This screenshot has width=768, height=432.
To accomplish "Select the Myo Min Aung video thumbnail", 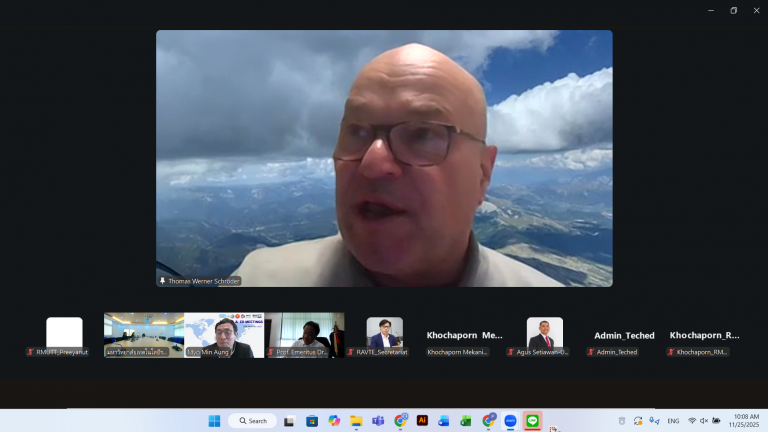I will click(224, 335).
